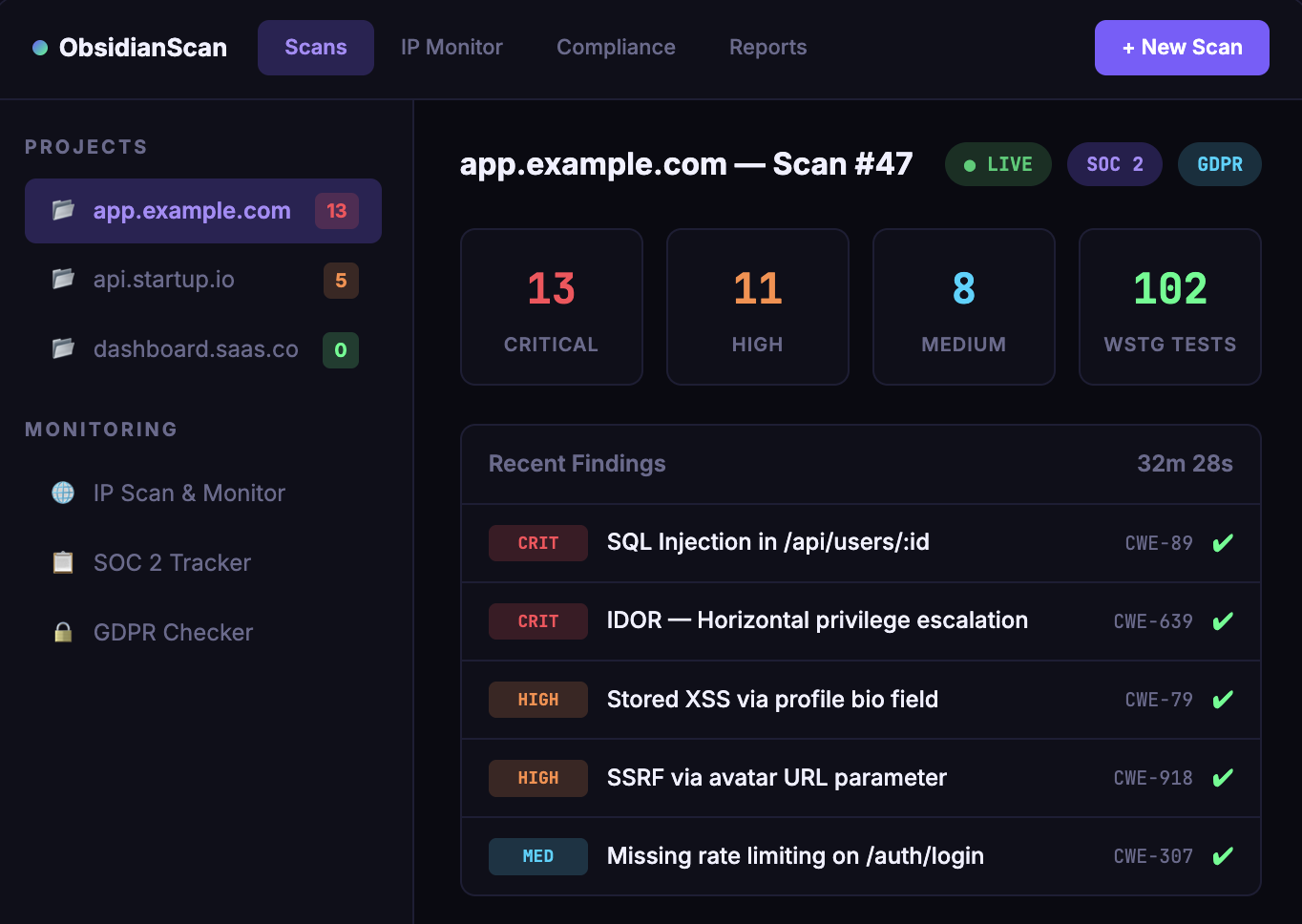Click the CWE-89 reference

tap(1159, 543)
